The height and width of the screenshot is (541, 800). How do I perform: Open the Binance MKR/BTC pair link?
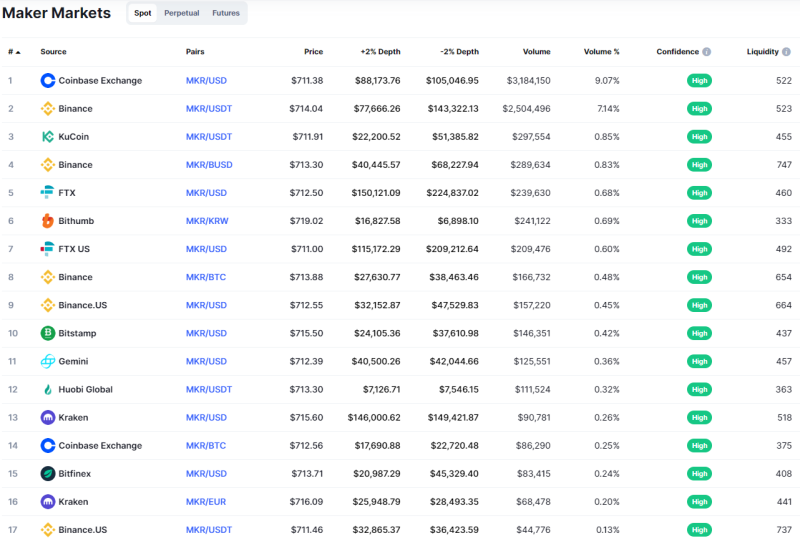(206, 277)
